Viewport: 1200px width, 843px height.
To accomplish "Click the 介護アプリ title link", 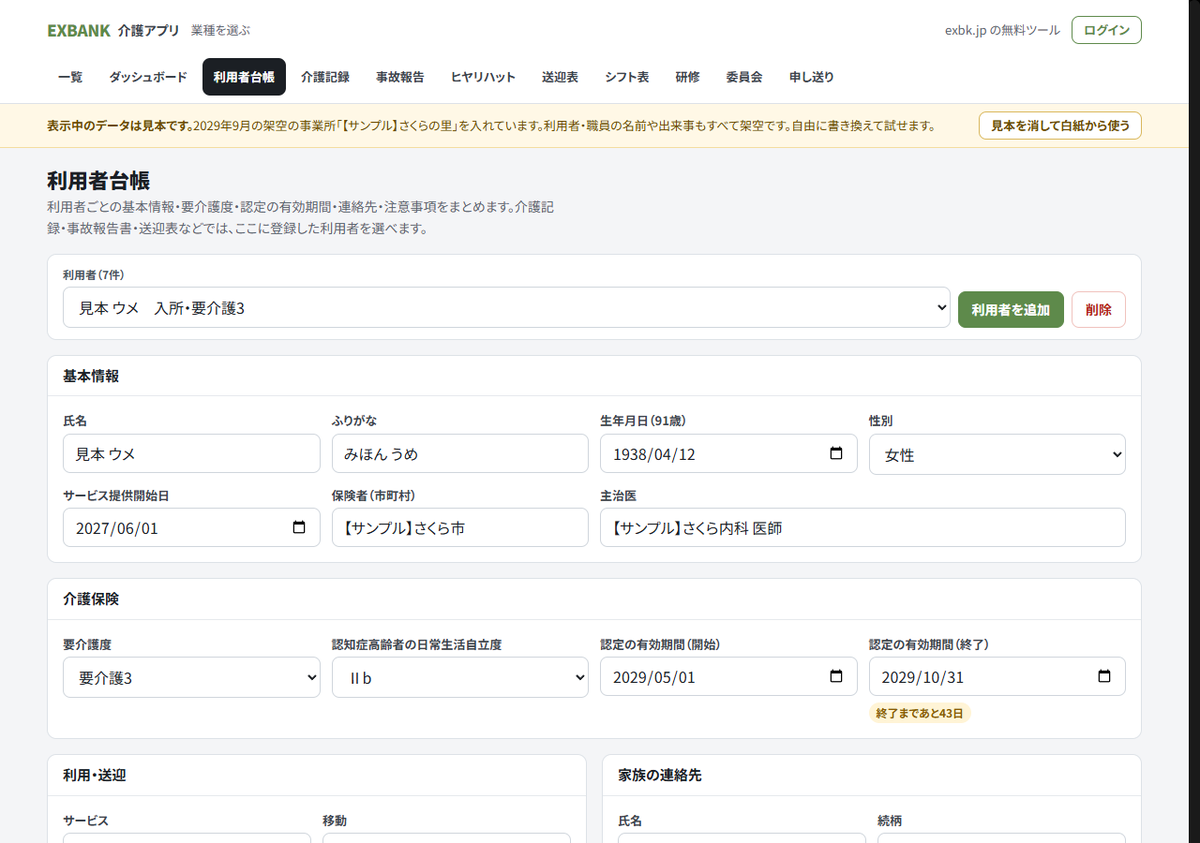I will pyautogui.click(x=148, y=30).
